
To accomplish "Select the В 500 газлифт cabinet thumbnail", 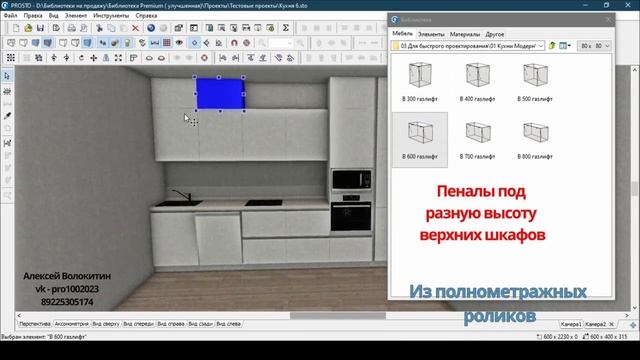I will coord(535,82).
